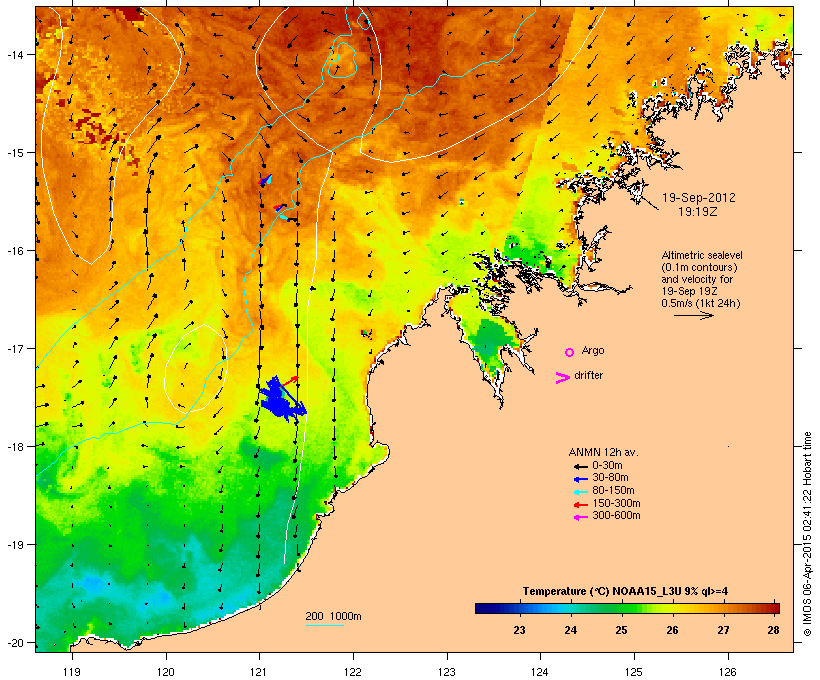Click the 0.5m/s velocity scale arrow
The image size is (820, 680).
coord(693,315)
